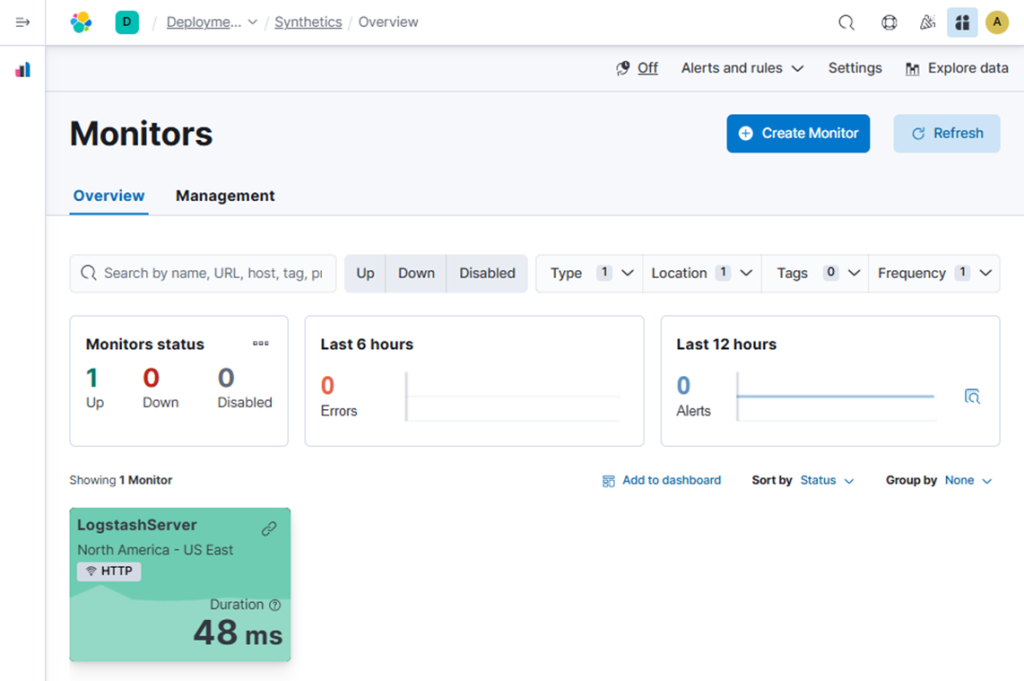Click the user avatar labeled A
This screenshot has height=681, width=1024.
[996, 22]
